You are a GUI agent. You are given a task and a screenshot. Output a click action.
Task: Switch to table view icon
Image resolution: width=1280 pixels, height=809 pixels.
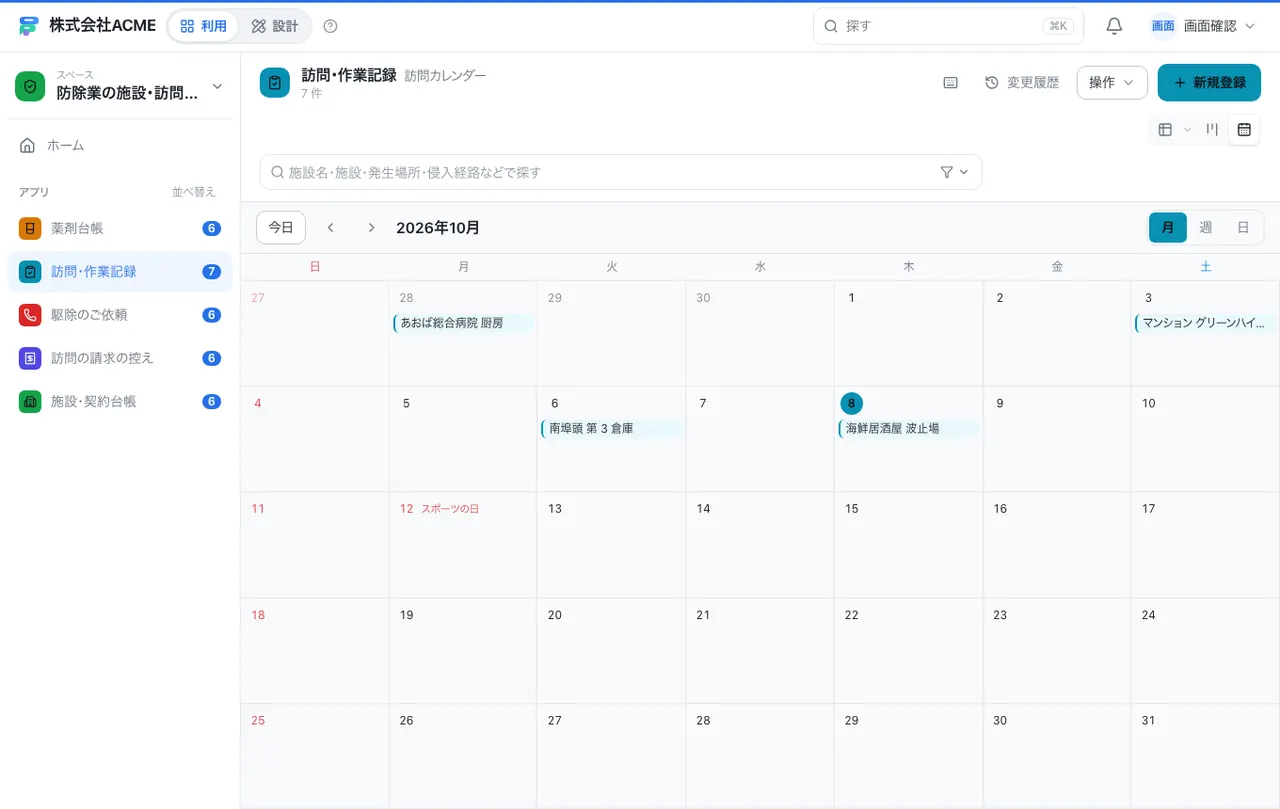tap(1165, 129)
